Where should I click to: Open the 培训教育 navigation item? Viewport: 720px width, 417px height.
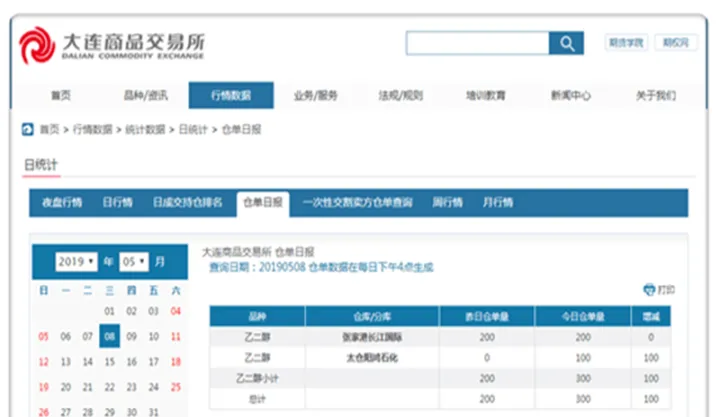coord(486,95)
